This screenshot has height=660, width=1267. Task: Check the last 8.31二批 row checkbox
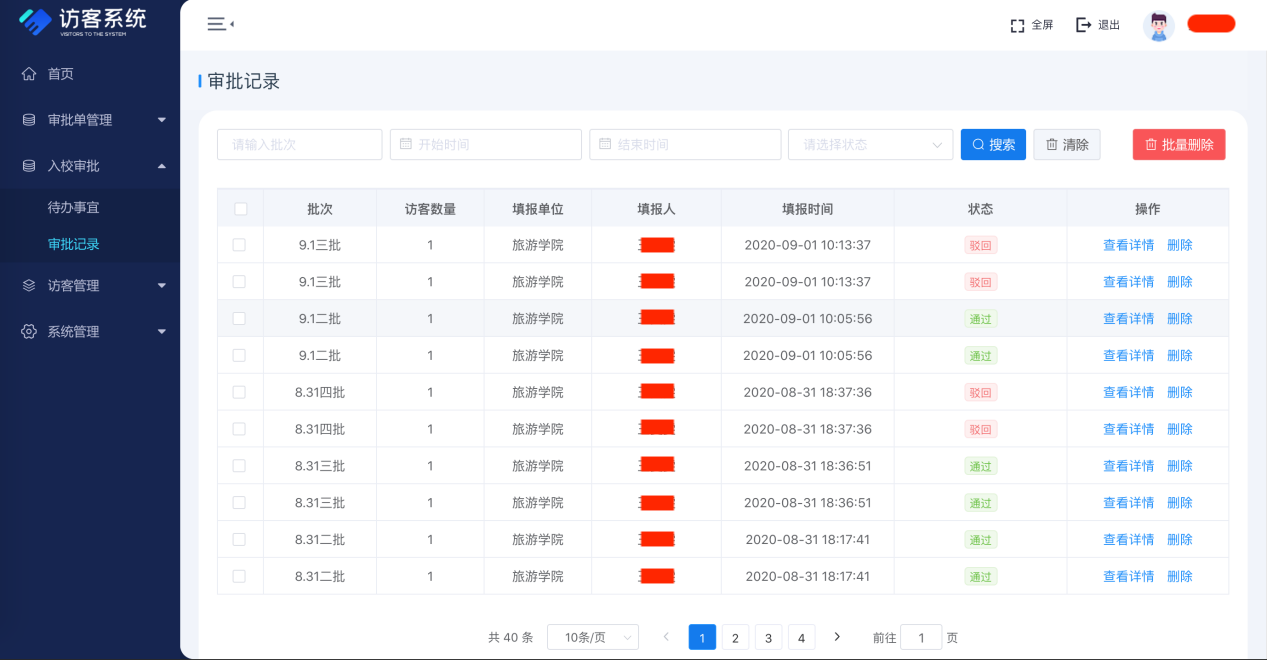(239, 576)
